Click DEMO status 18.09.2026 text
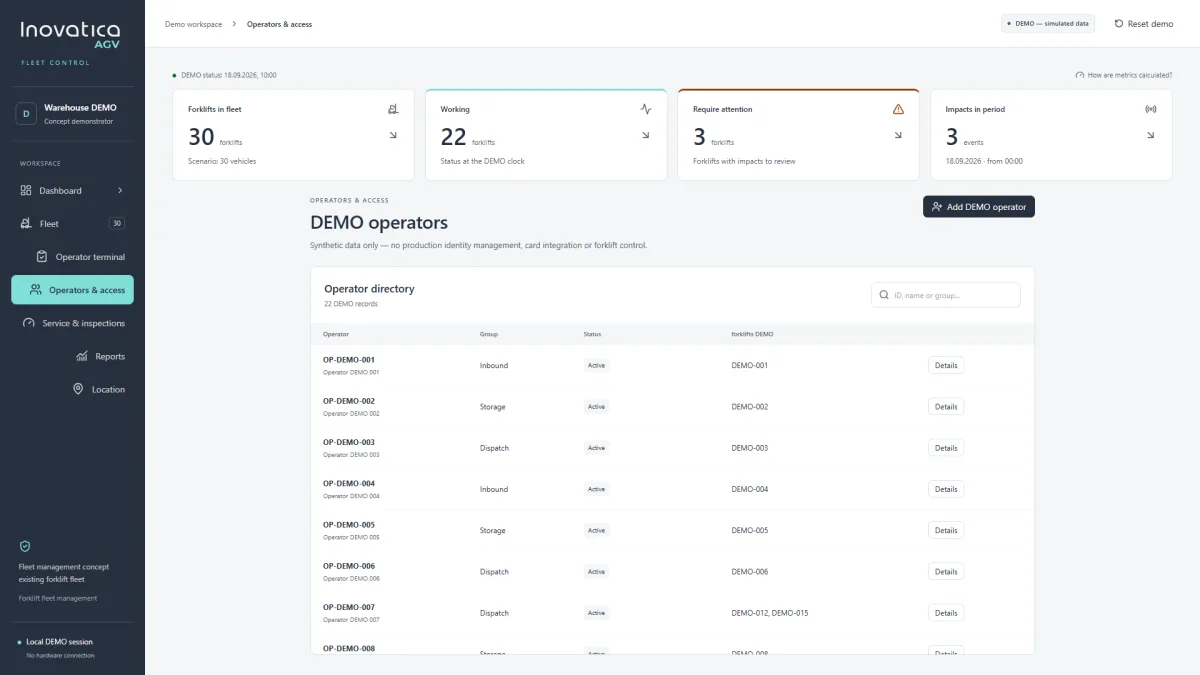 (229, 75)
